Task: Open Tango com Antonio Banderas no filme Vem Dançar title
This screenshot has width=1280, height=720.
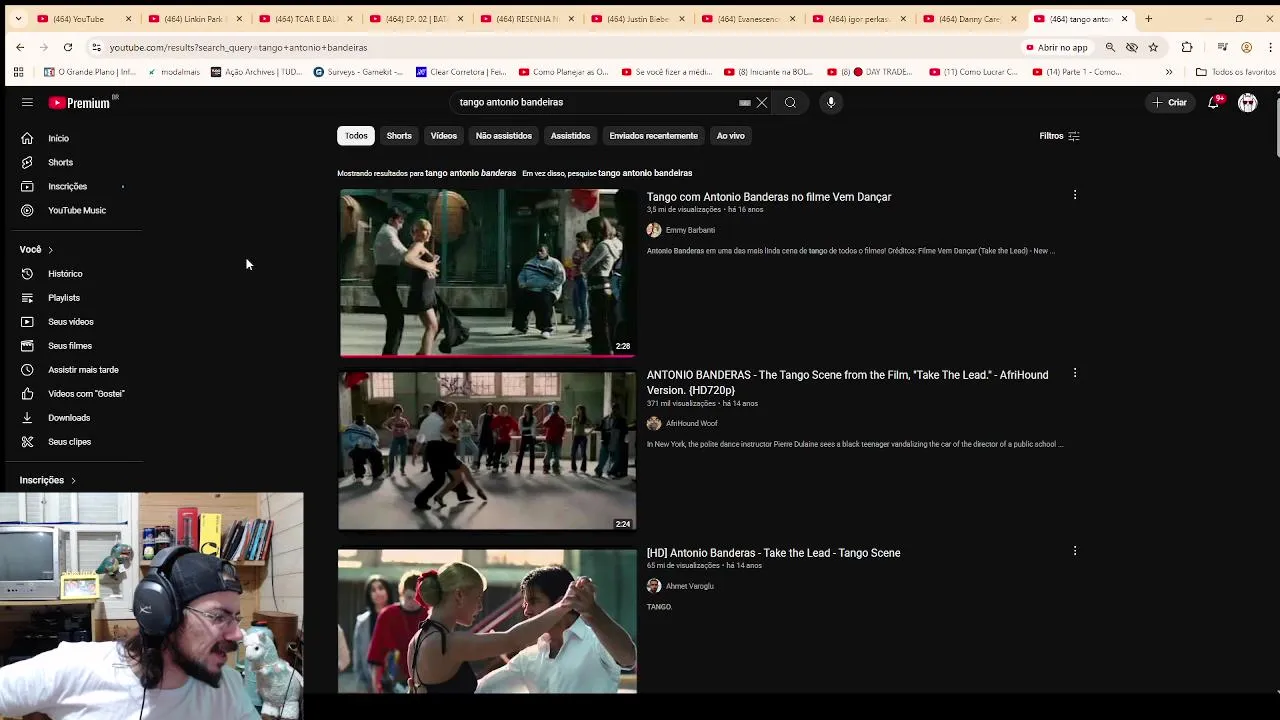Action: [769, 197]
